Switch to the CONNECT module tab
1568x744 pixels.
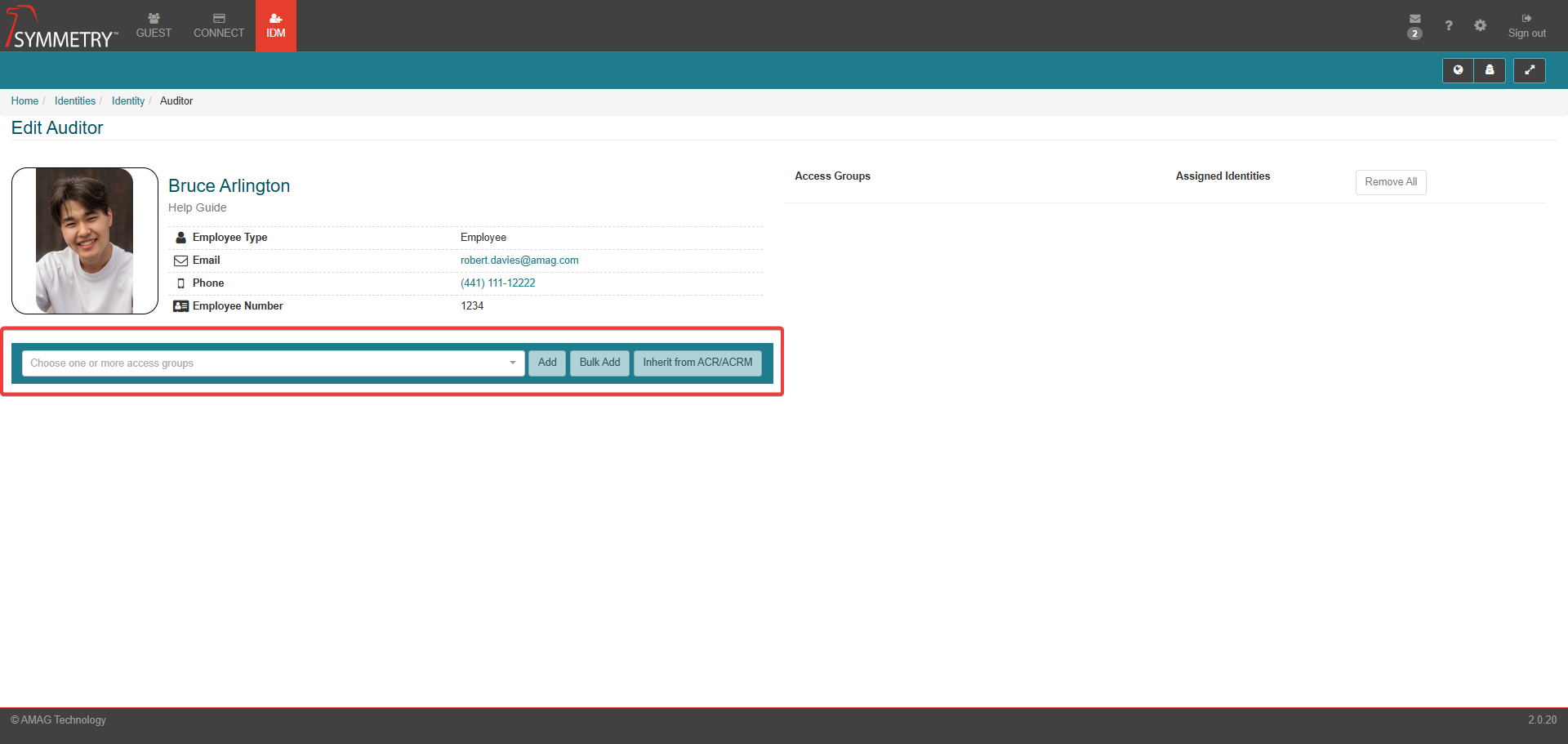219,26
